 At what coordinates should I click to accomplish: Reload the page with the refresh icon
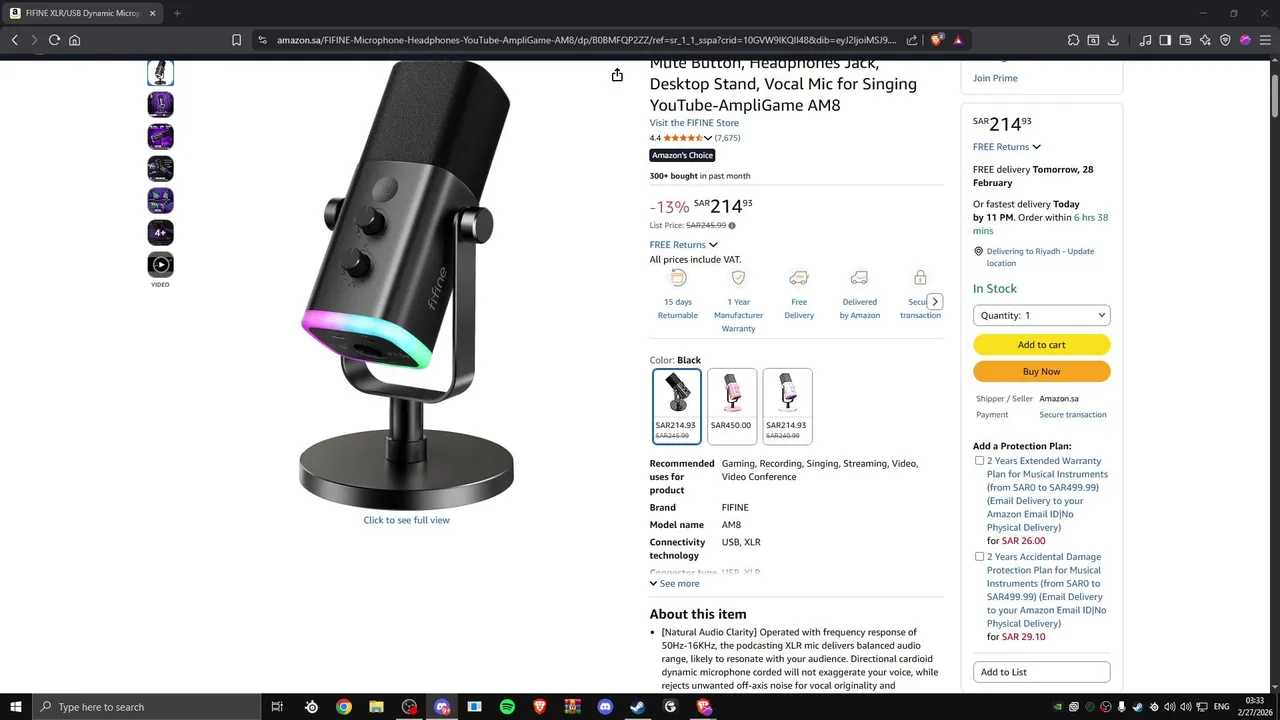54,40
